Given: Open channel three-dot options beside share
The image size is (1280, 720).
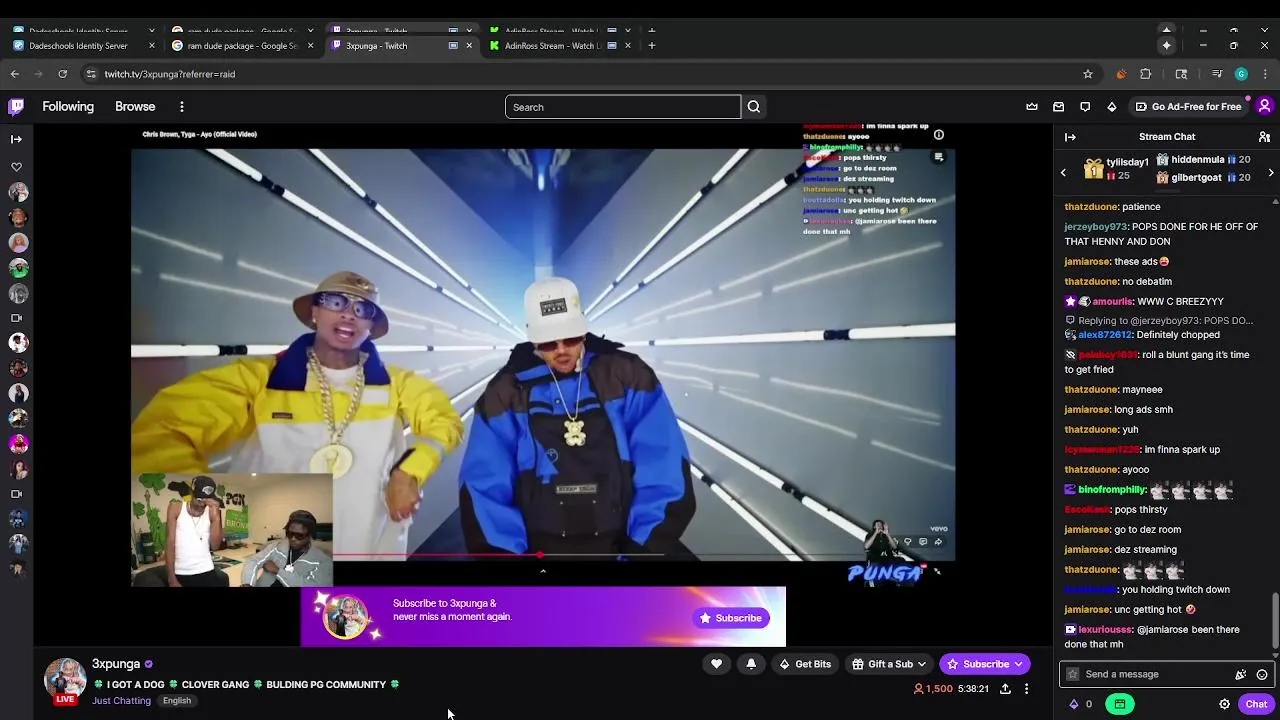Looking at the screenshot, I should point(1026,689).
